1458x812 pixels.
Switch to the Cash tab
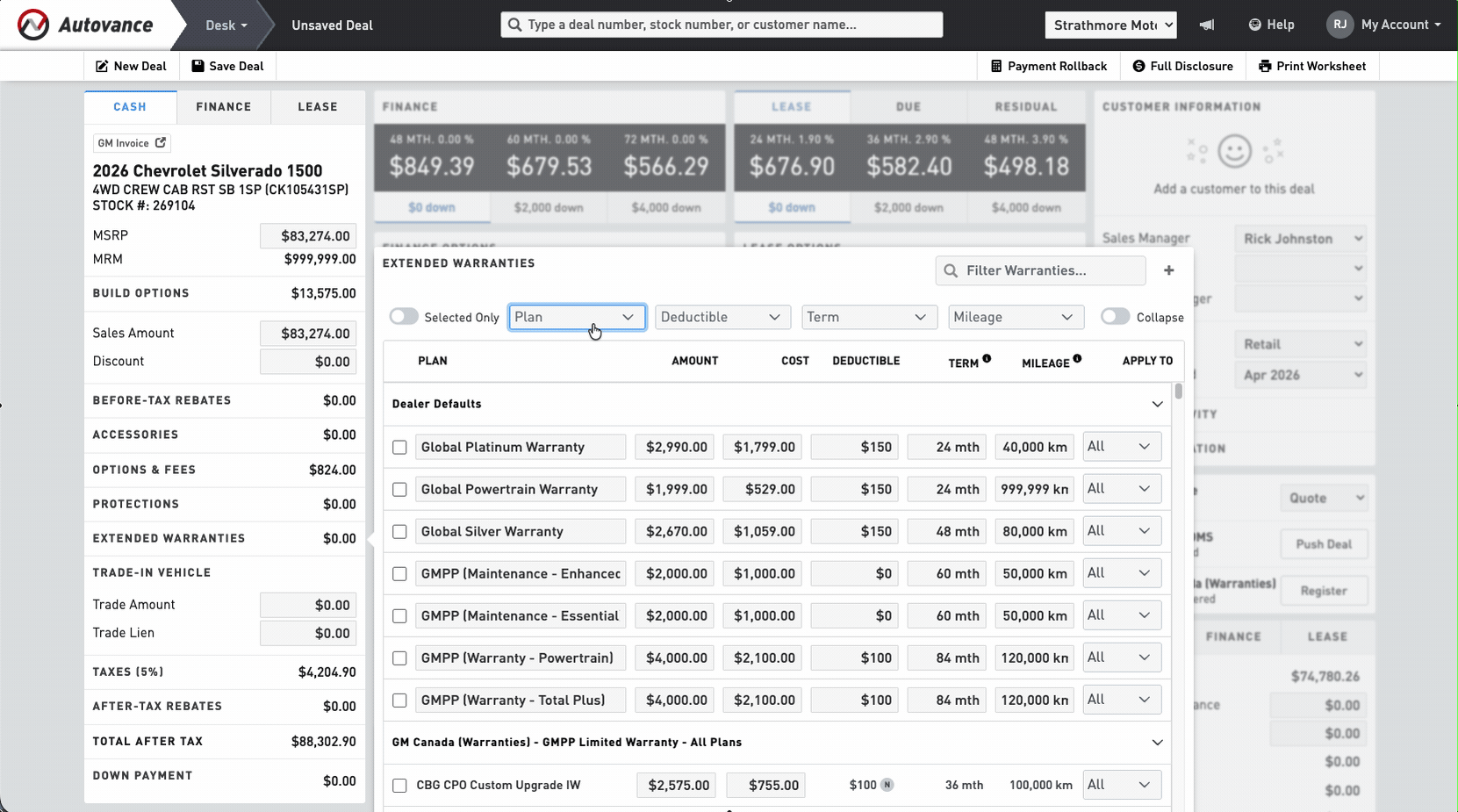[130, 106]
